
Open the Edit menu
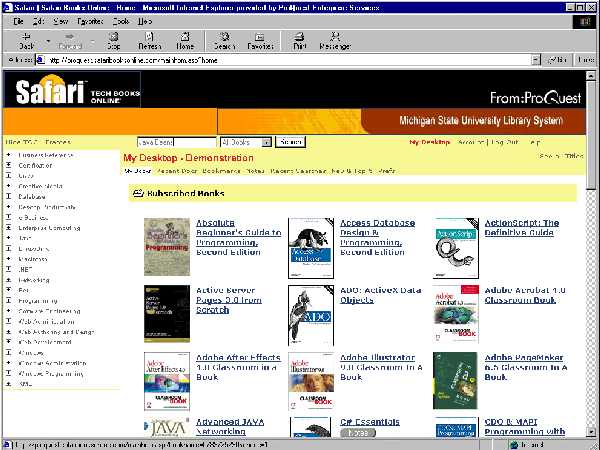pyautogui.click(x=38, y=21)
